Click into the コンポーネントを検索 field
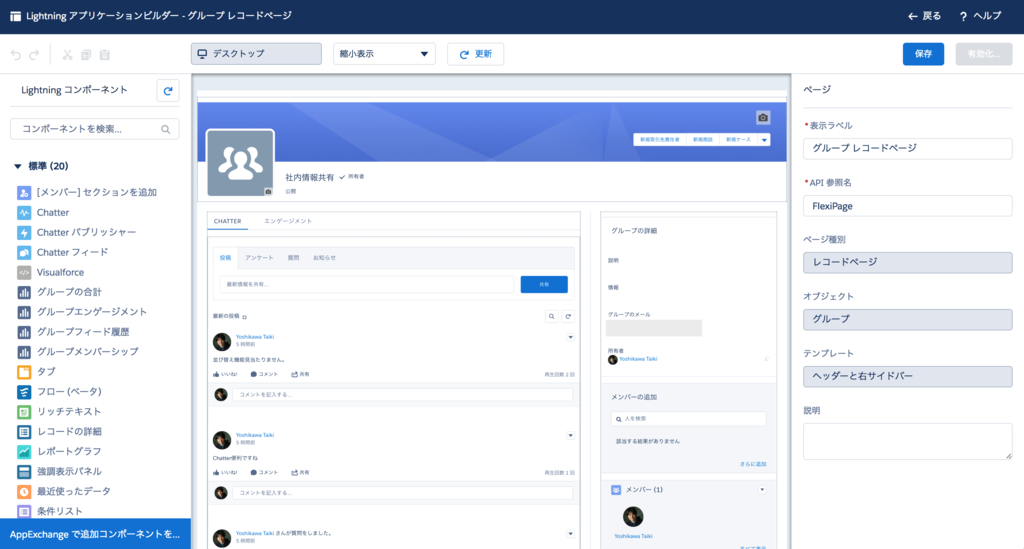Screen dimensions: 1024x549 (95, 129)
